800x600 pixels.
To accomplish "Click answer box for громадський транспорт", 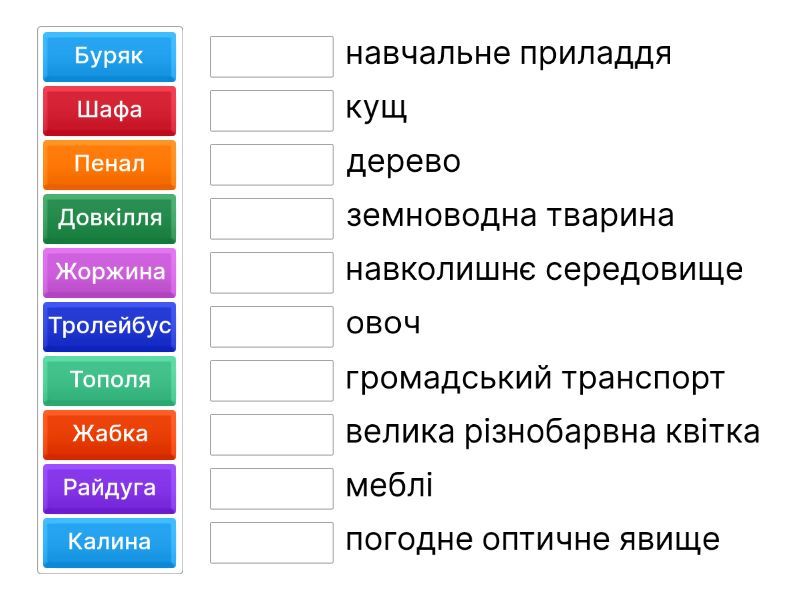I will [x=271, y=380].
